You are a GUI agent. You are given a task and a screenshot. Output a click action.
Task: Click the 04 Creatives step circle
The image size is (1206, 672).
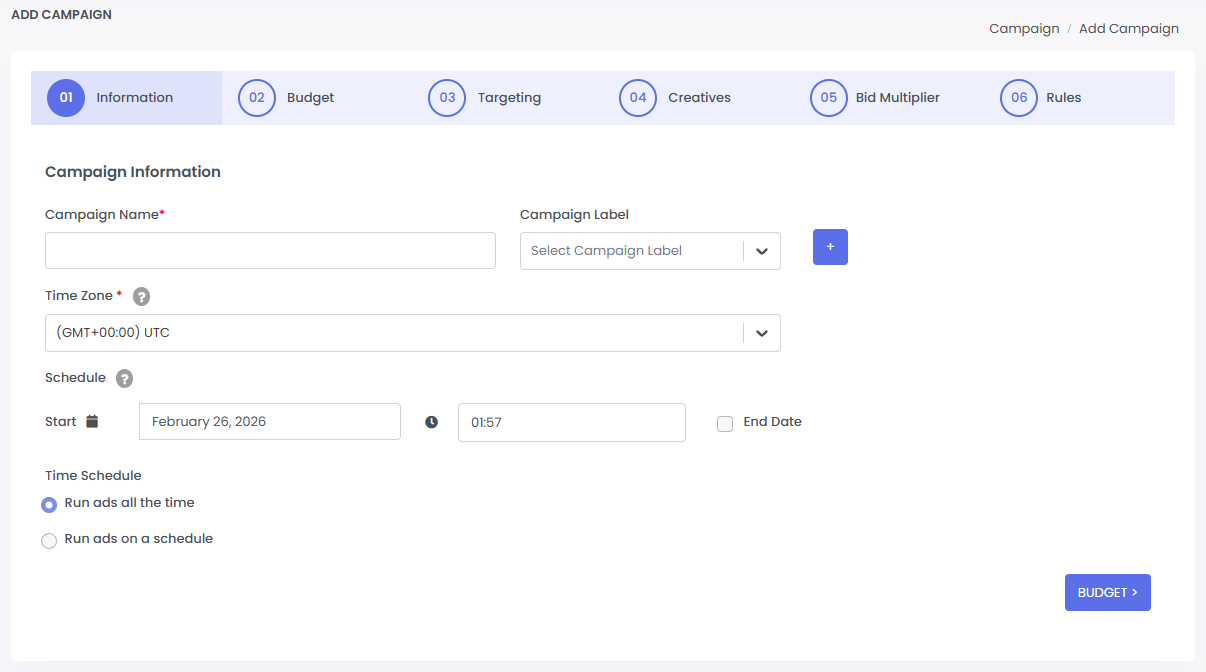(638, 98)
